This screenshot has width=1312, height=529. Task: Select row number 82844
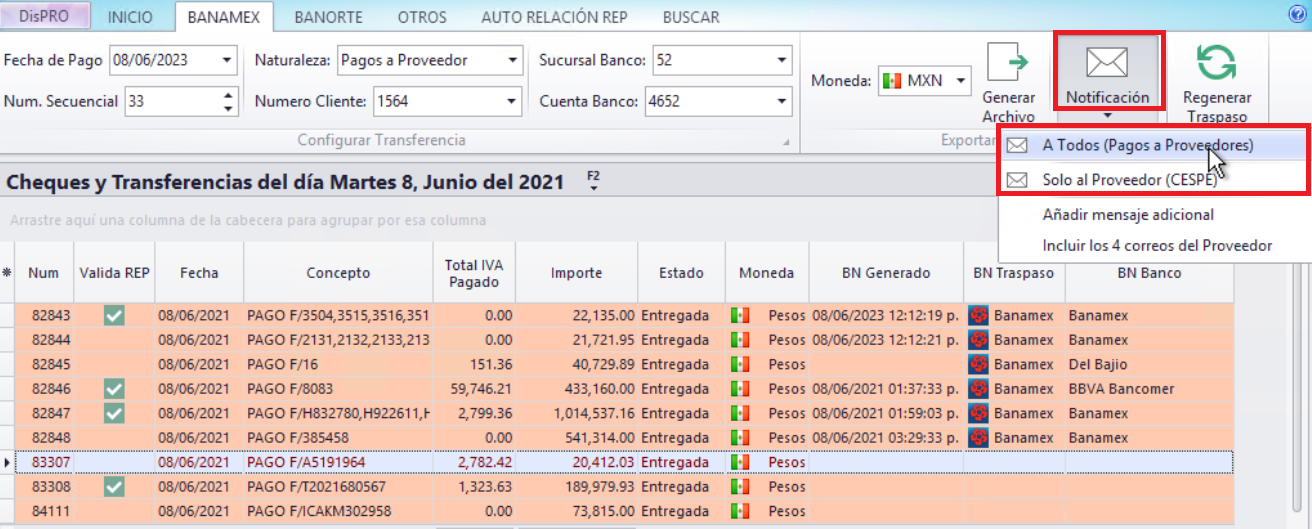point(50,340)
